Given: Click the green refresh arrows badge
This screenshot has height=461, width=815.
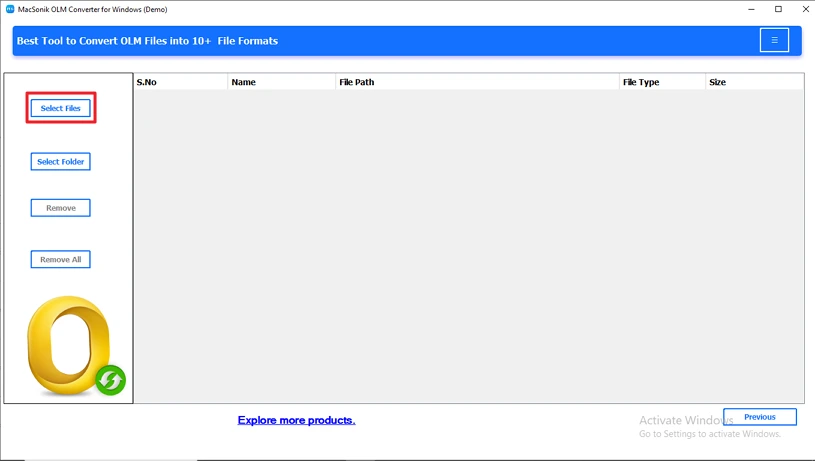Looking at the screenshot, I should click(110, 380).
